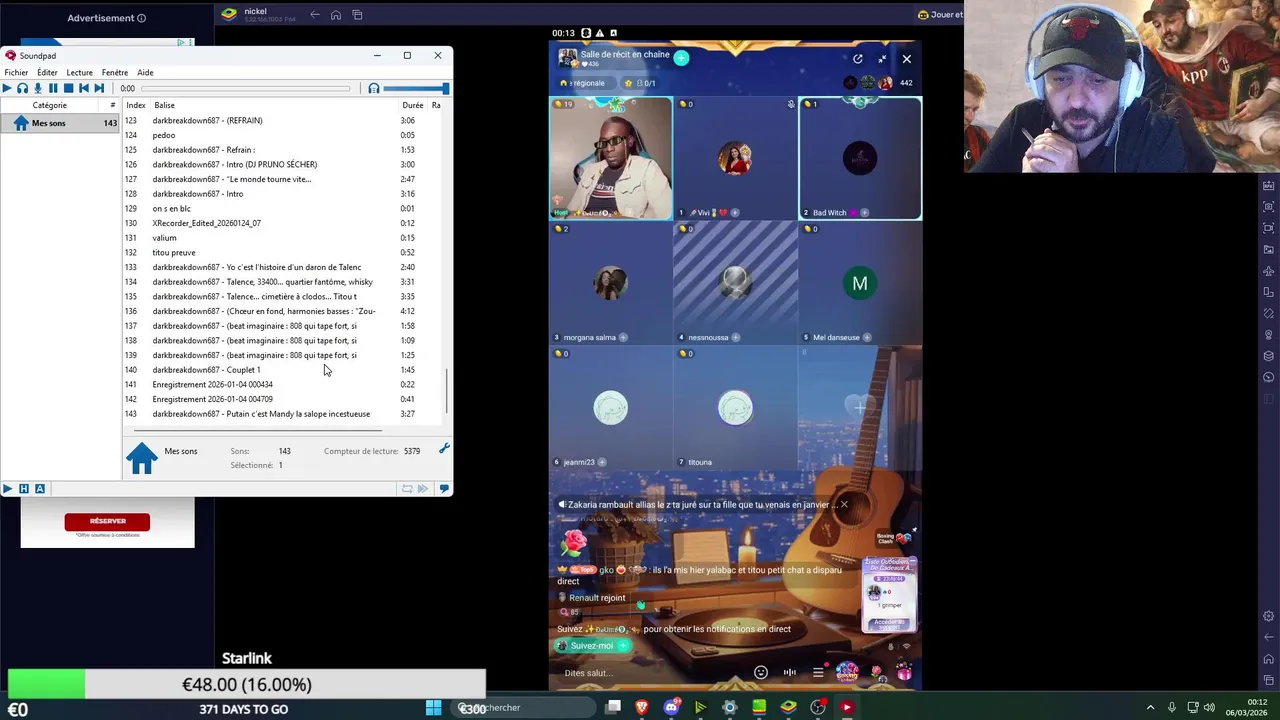1280x720 pixels.
Task: Click Soundpad status bar speech bubble icon
Action: pyautogui.click(x=444, y=489)
